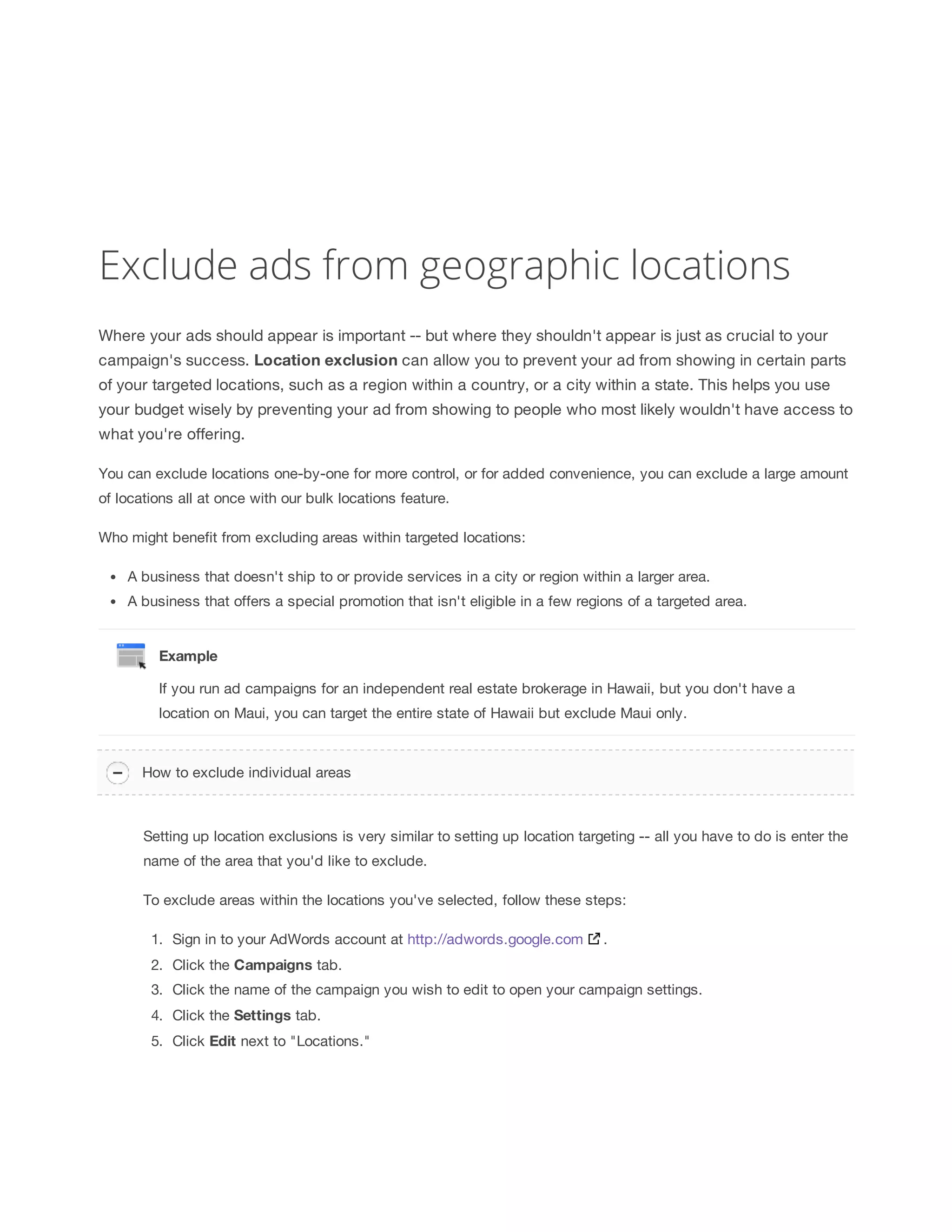Click 'Sign in to your AdWords account' text
Screen dimensions: 952x1232
(x=287, y=939)
